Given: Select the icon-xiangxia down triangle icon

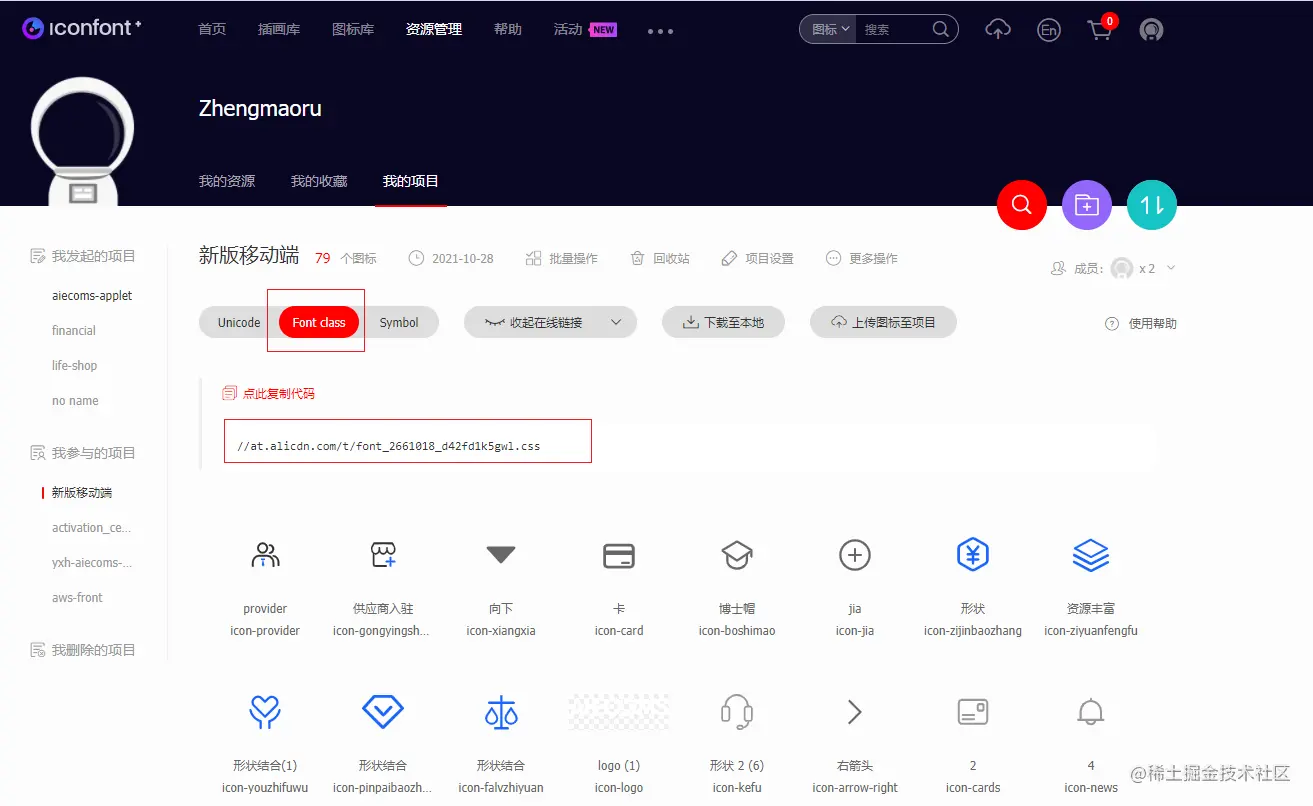Looking at the screenshot, I should pyautogui.click(x=501, y=555).
